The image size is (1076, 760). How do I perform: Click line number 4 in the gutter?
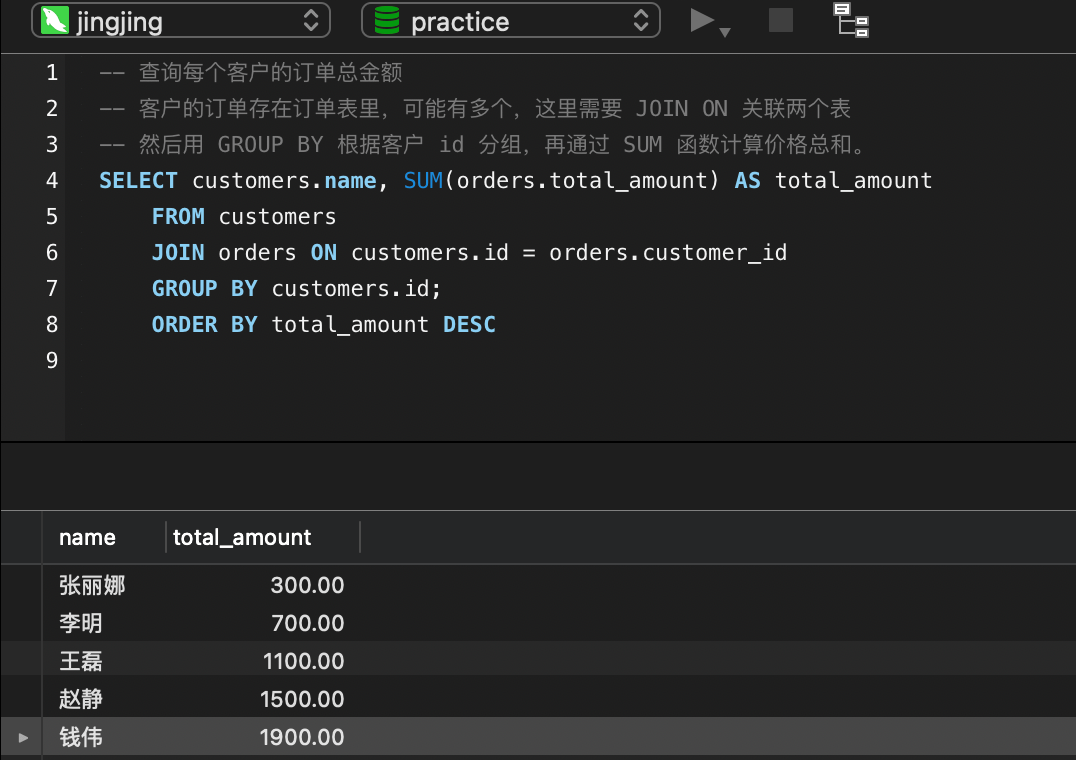(52, 180)
